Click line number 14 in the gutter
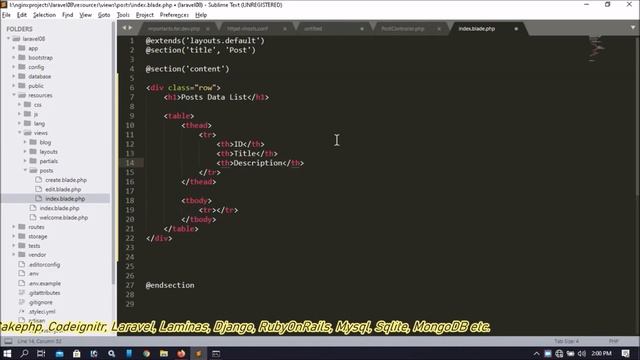This screenshot has height=360, width=640. click(x=130, y=163)
